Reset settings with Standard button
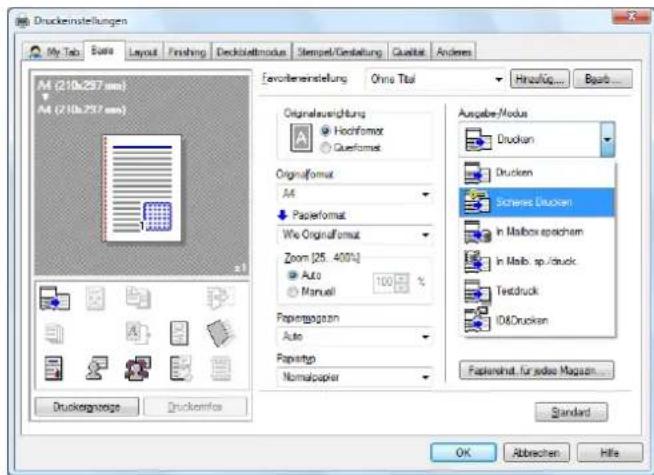654x475 pixels. [571, 412]
